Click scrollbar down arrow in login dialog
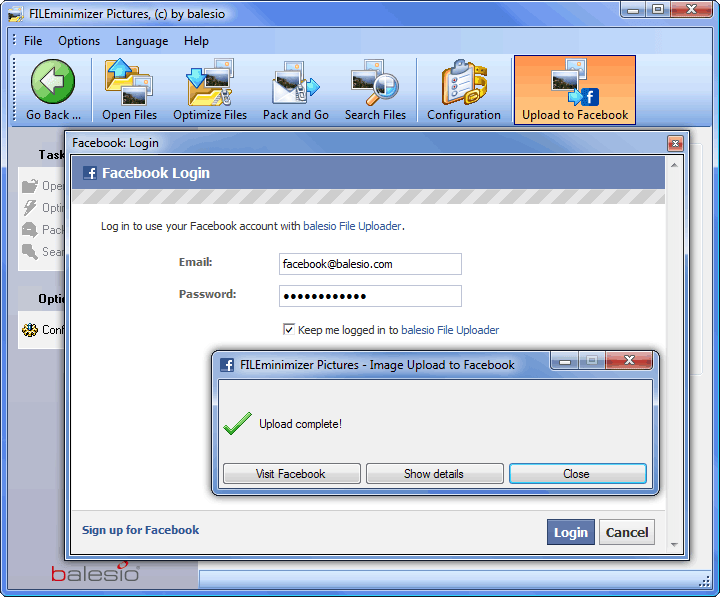Image resolution: width=720 pixels, height=597 pixels. [674, 545]
